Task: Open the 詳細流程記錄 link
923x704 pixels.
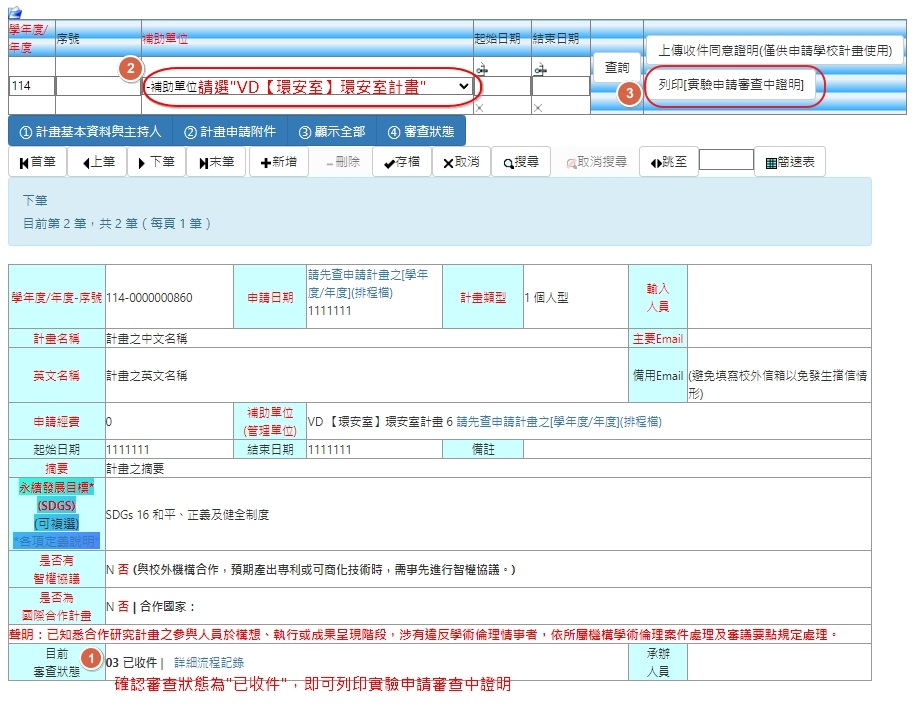Action: (209, 662)
